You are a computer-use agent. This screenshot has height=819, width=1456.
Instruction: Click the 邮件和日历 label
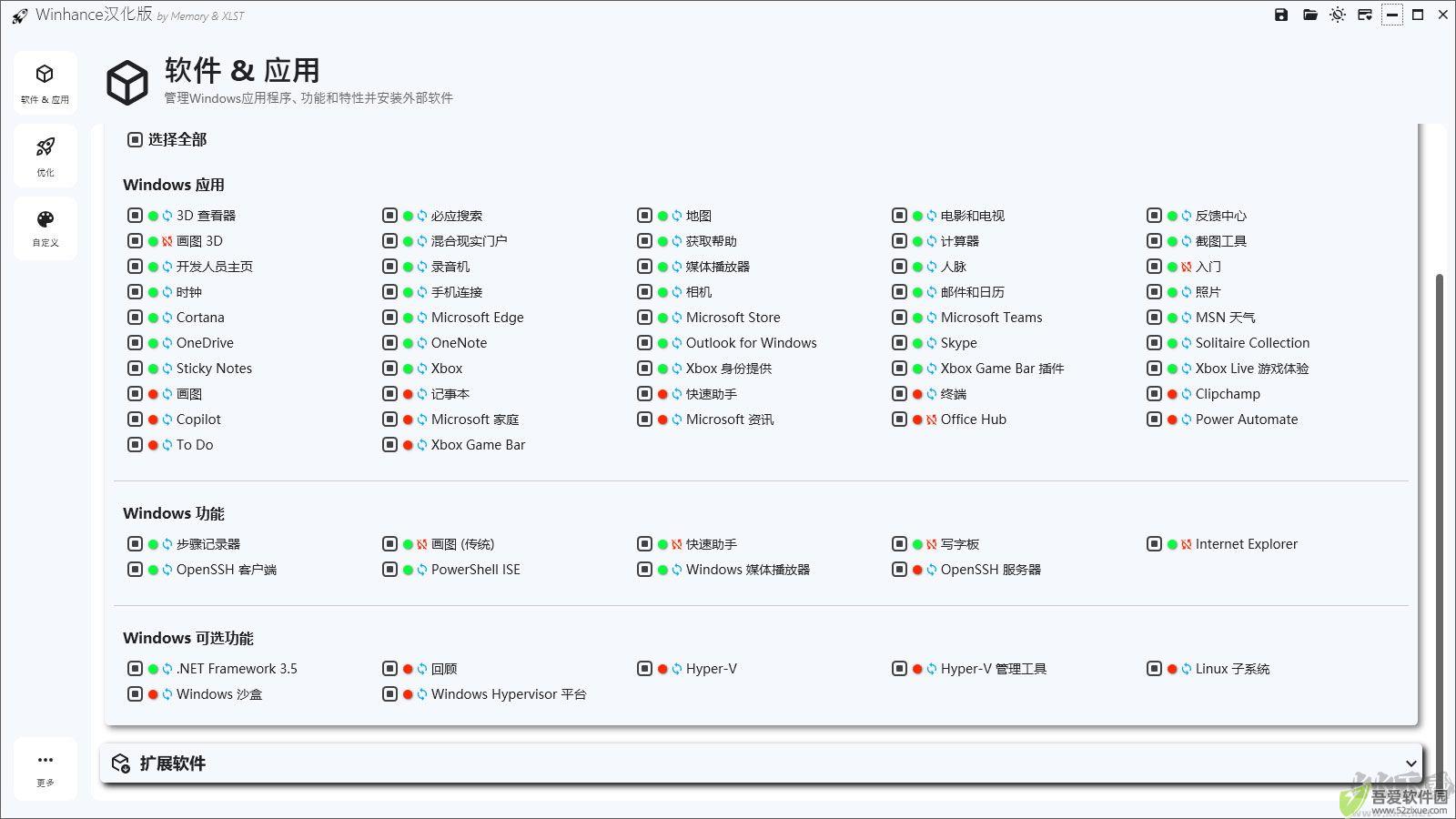973,292
